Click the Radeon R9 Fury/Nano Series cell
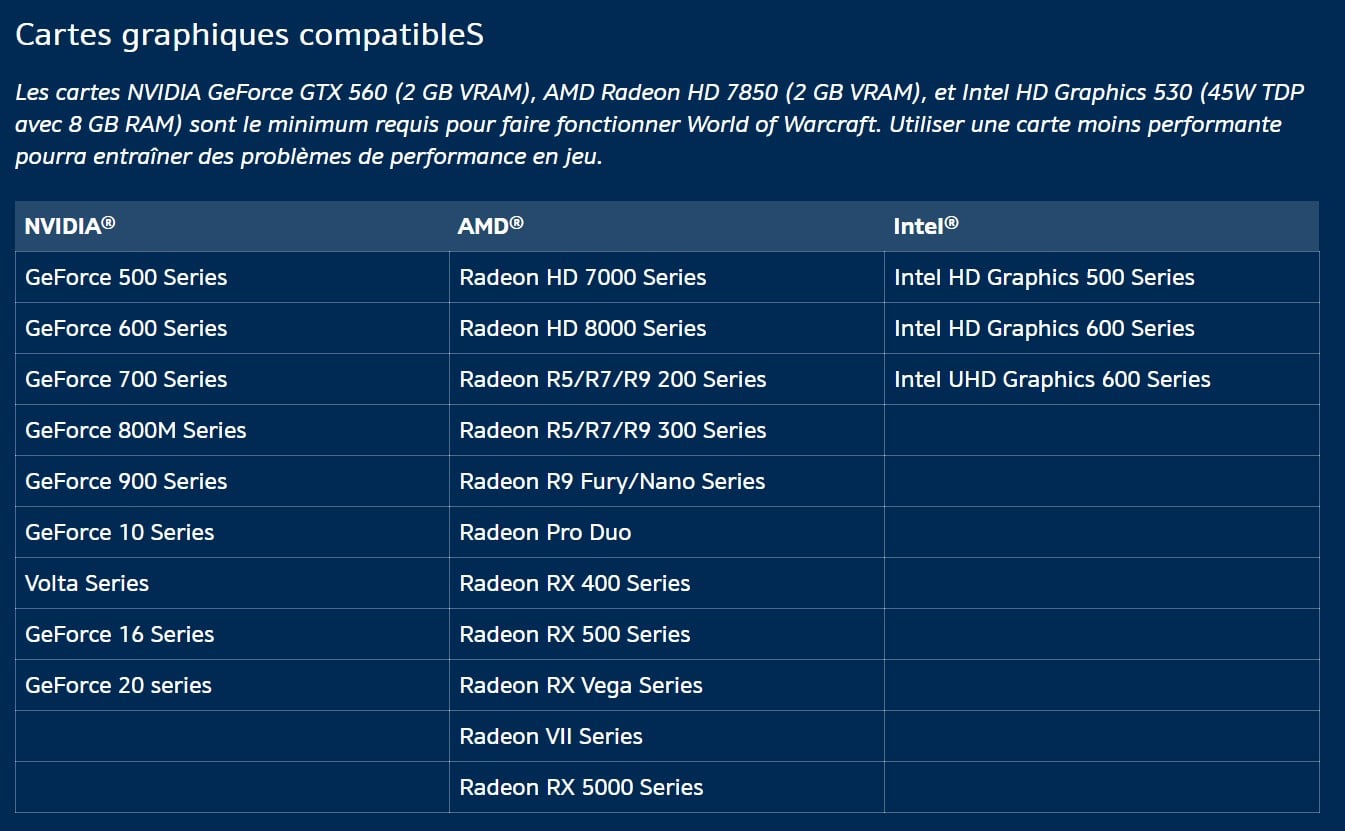This screenshot has height=831, width=1345. pyautogui.click(x=612, y=481)
